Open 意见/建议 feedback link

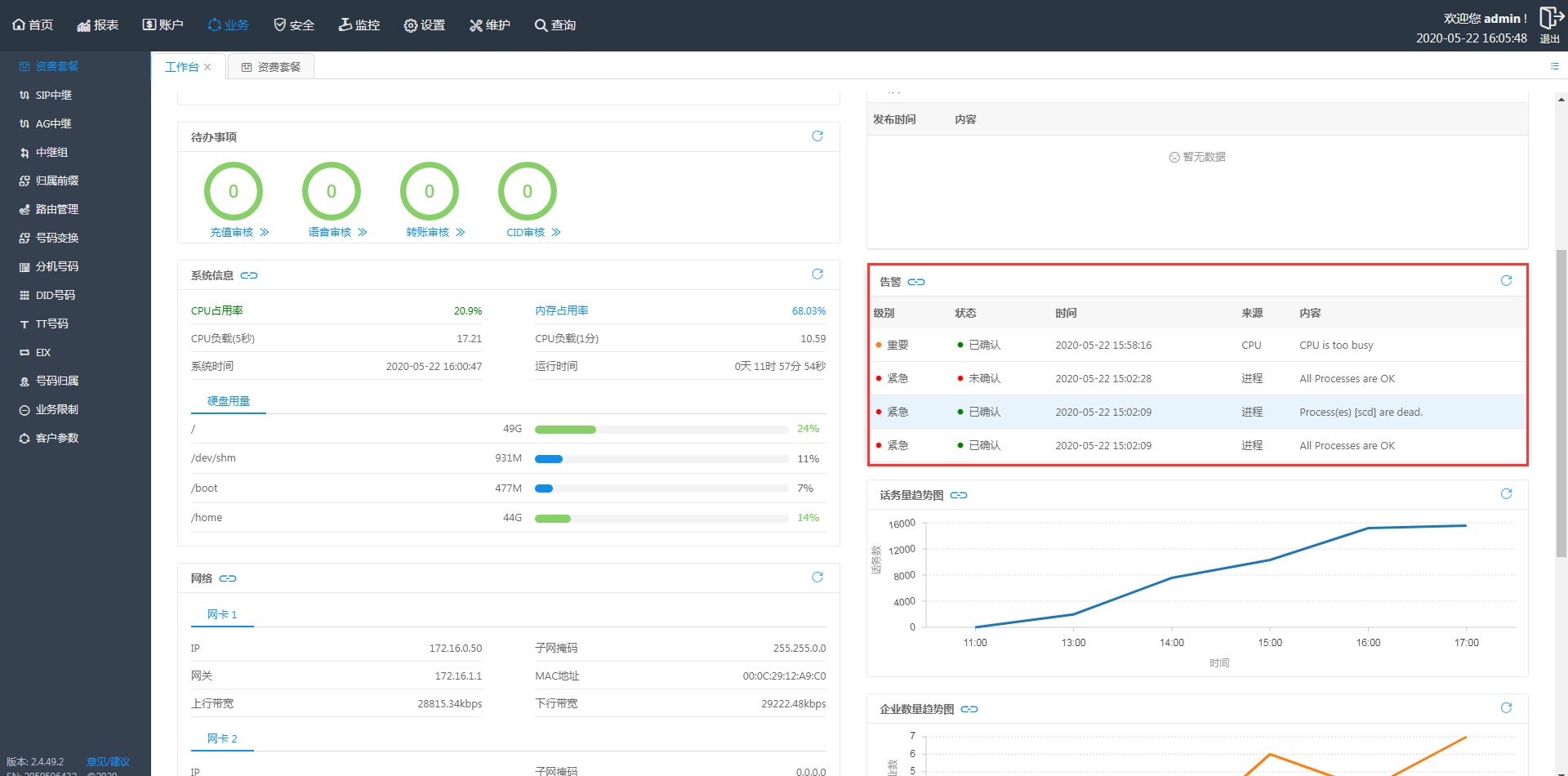coord(108,761)
